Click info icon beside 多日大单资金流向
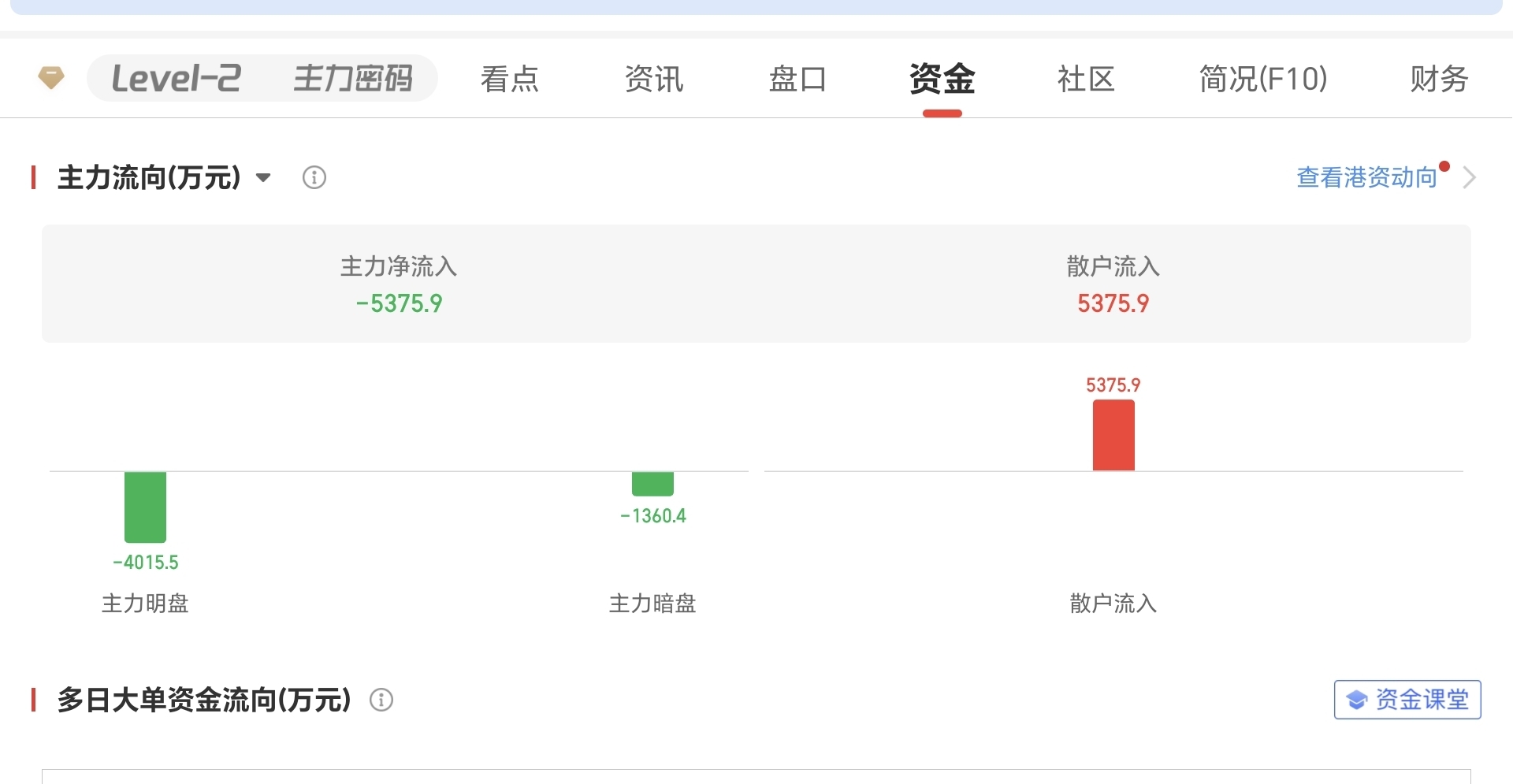 [x=381, y=700]
